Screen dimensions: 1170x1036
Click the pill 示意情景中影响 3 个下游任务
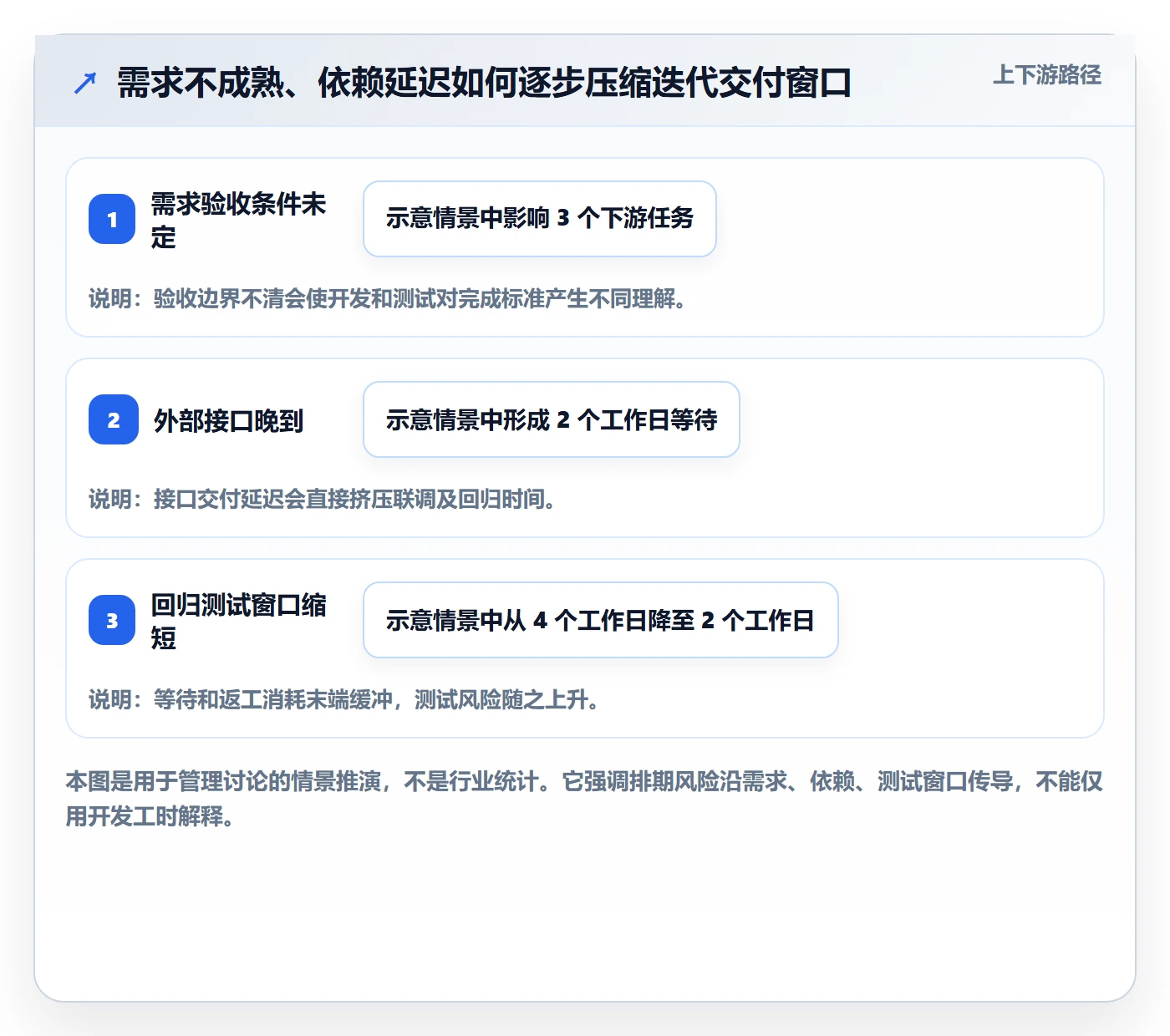tap(540, 219)
